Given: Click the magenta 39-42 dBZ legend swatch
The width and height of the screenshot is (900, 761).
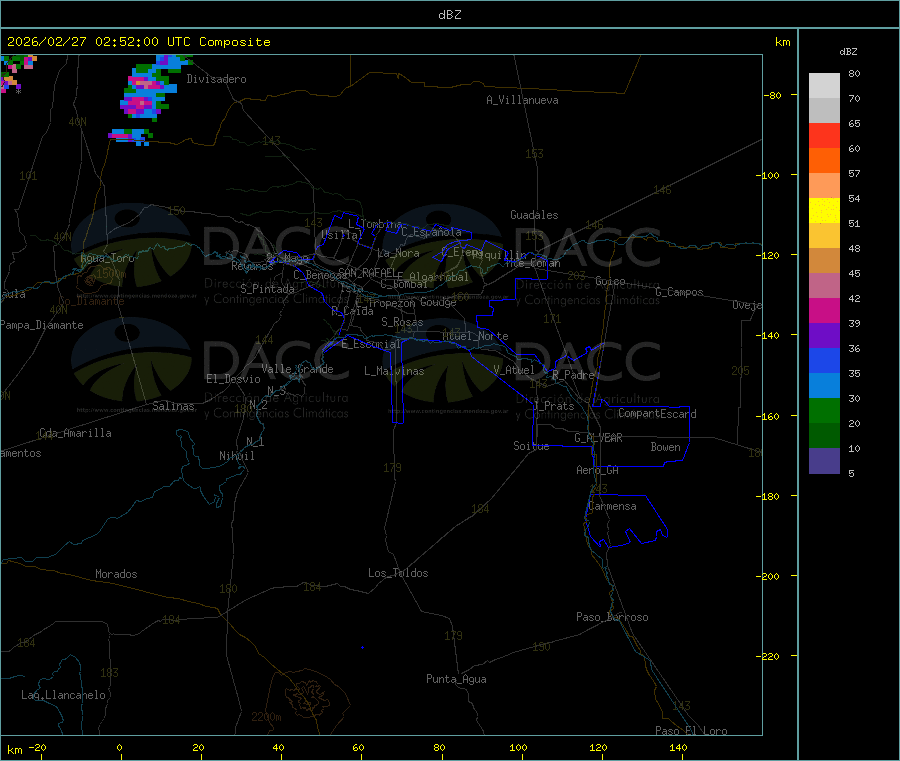Looking at the screenshot, I should click(x=824, y=310).
